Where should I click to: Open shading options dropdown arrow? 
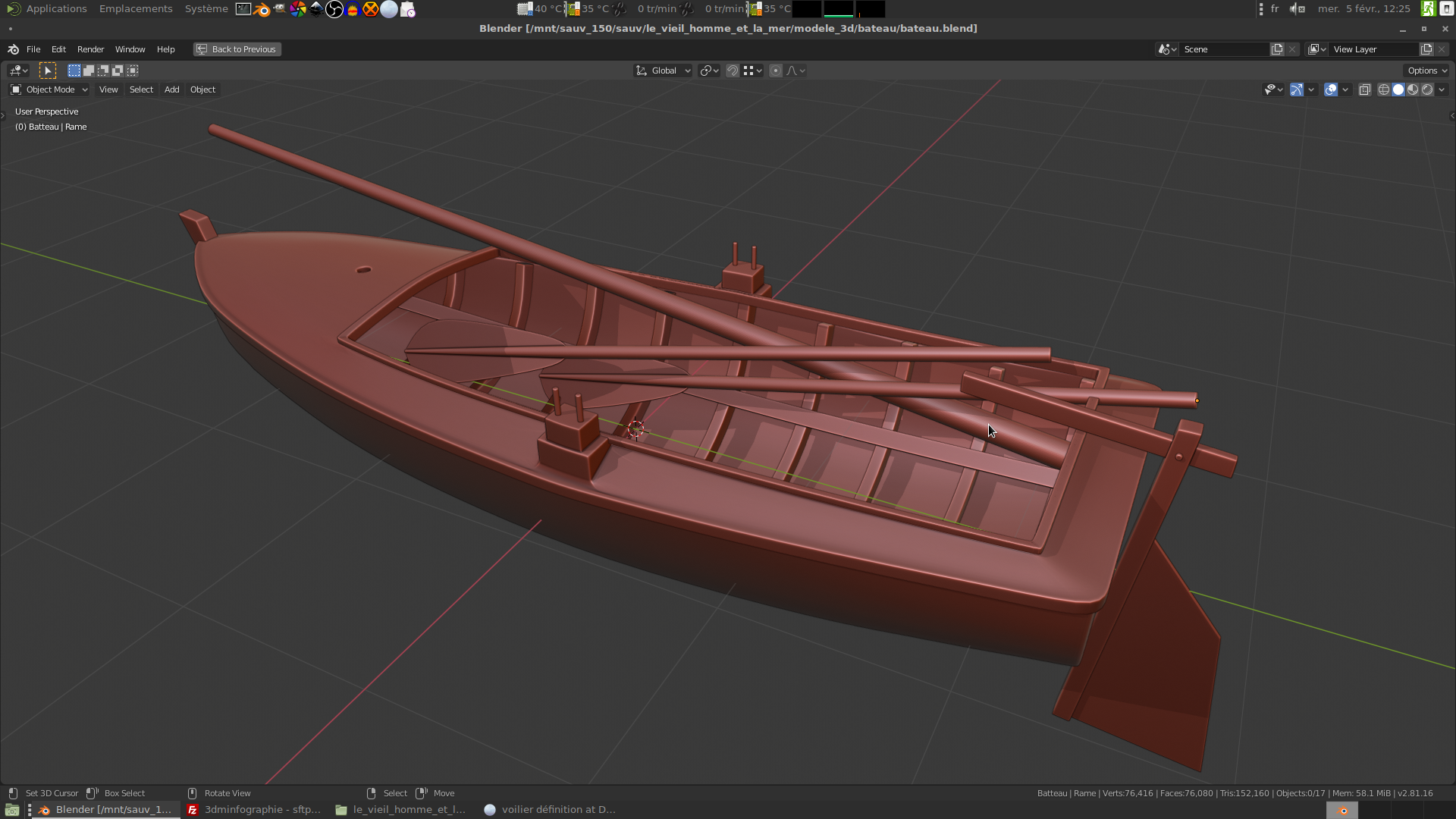coord(1442,89)
